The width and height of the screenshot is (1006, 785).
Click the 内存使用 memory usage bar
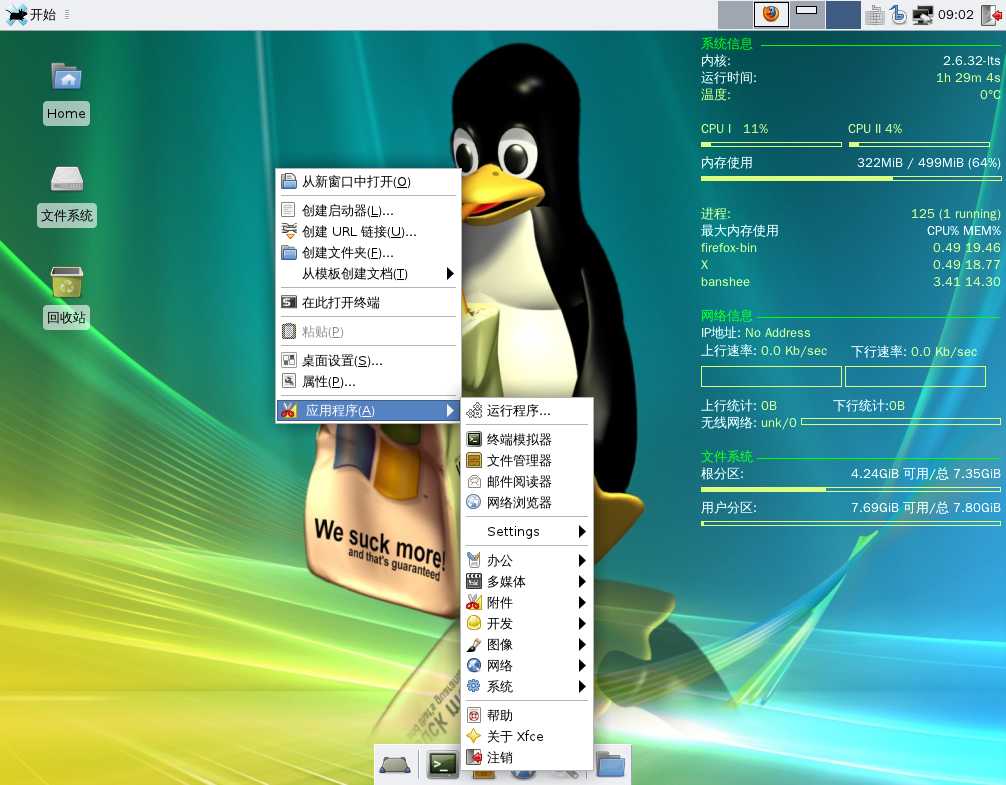(x=850, y=178)
